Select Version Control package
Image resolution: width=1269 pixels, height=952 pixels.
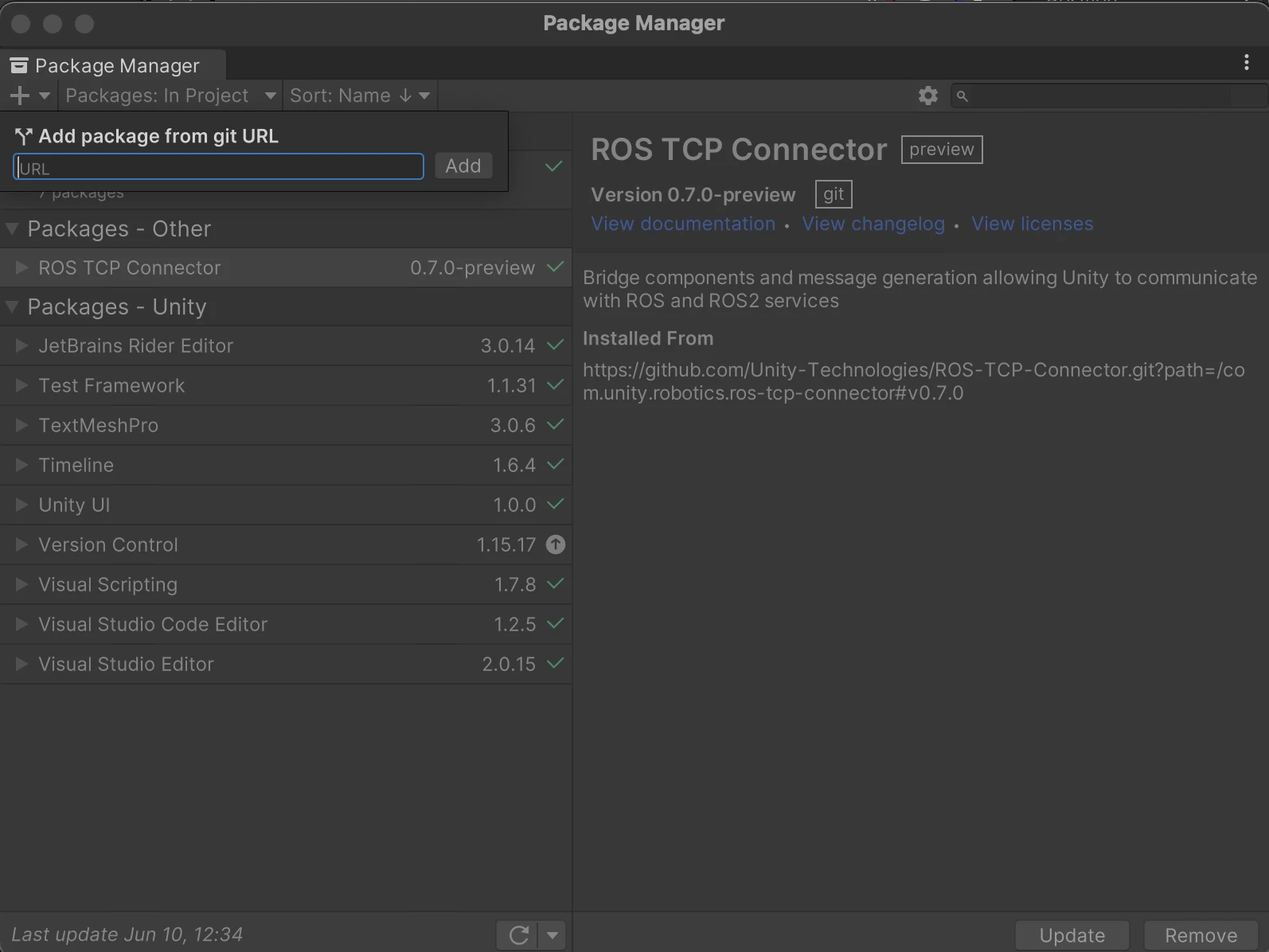click(286, 544)
